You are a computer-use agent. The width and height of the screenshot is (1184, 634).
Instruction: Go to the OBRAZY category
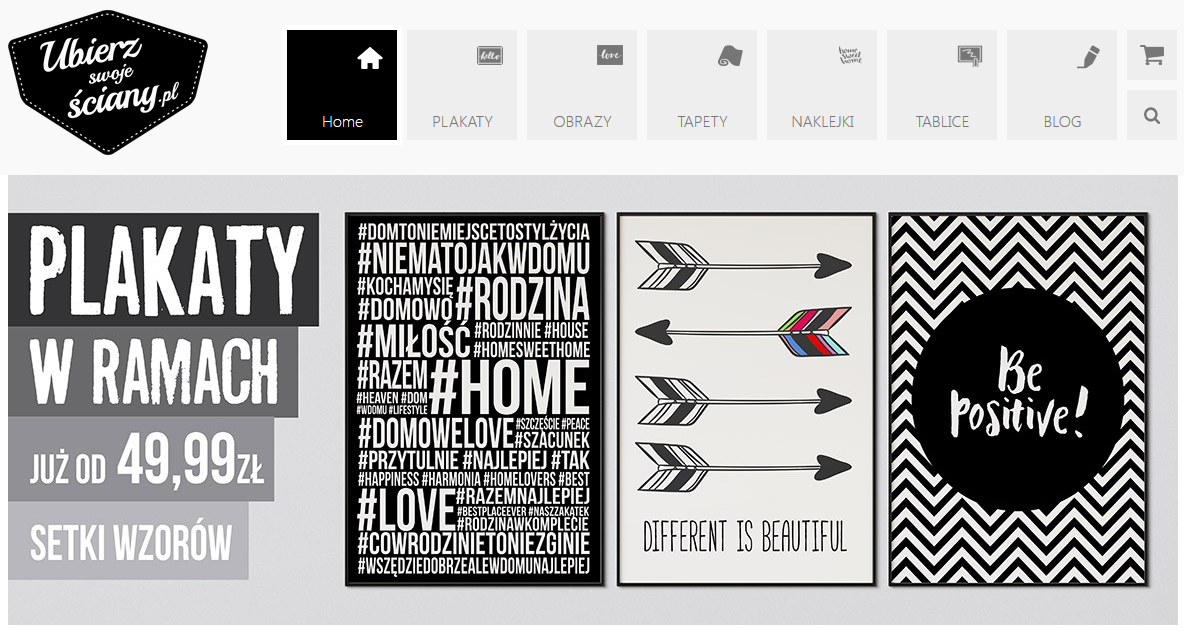point(582,122)
